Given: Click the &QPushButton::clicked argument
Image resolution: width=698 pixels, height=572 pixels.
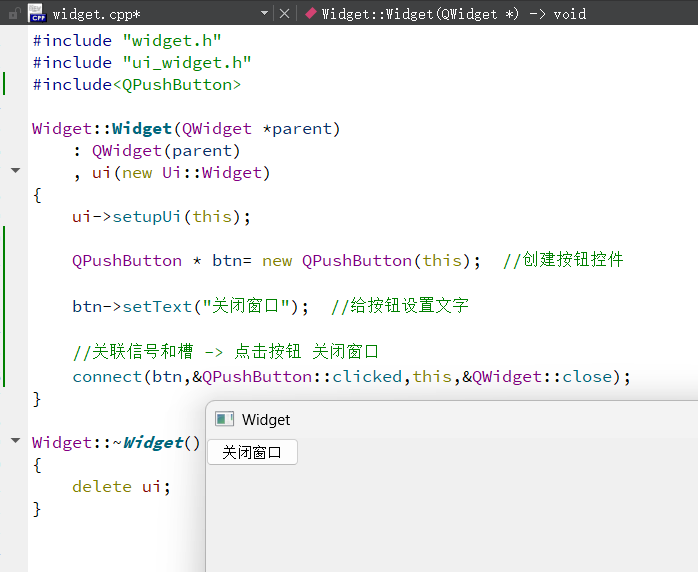Looking at the screenshot, I should click(297, 377).
